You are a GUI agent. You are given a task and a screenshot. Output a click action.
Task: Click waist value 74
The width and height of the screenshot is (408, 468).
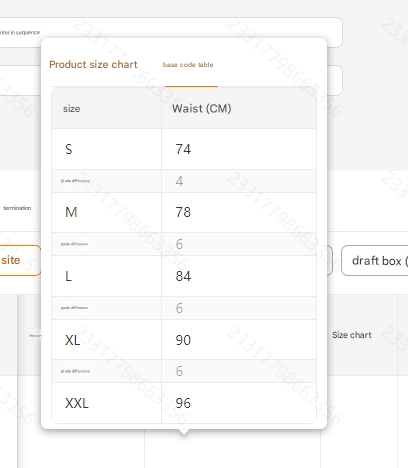pyautogui.click(x=183, y=149)
